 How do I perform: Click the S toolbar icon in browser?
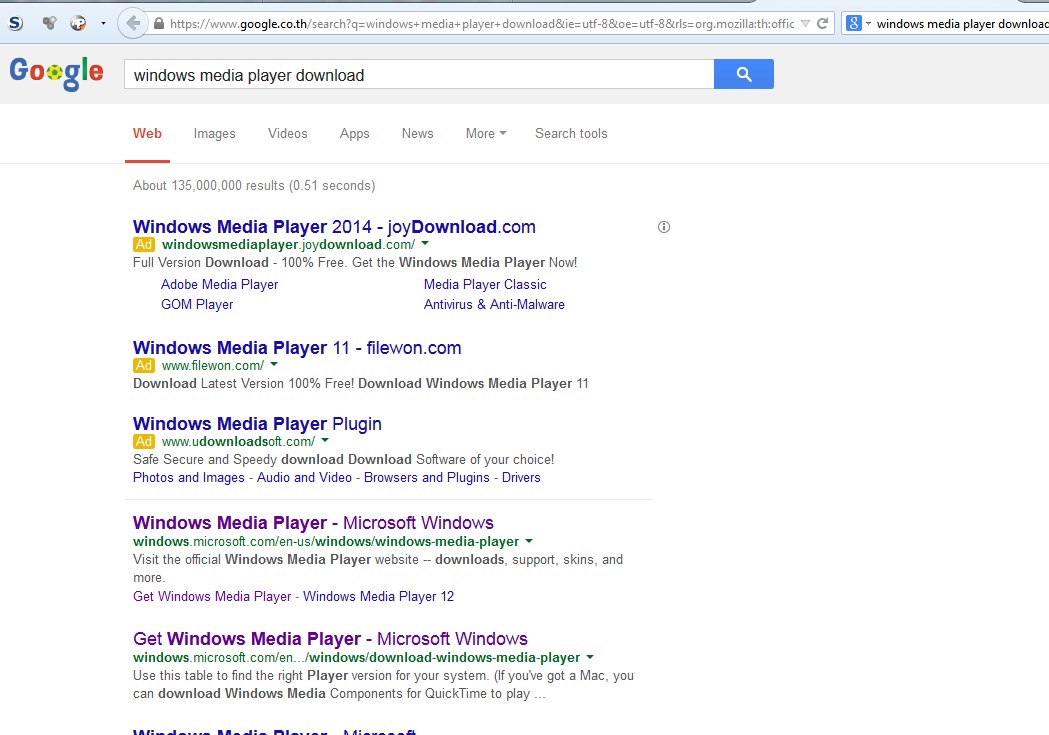tap(15, 23)
